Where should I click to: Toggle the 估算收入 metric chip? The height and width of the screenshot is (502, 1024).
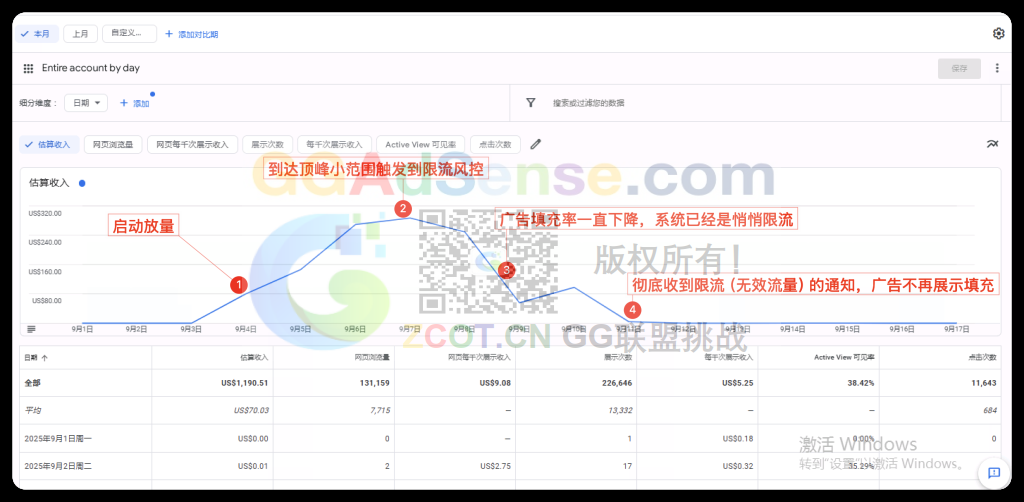pyautogui.click(x=49, y=144)
